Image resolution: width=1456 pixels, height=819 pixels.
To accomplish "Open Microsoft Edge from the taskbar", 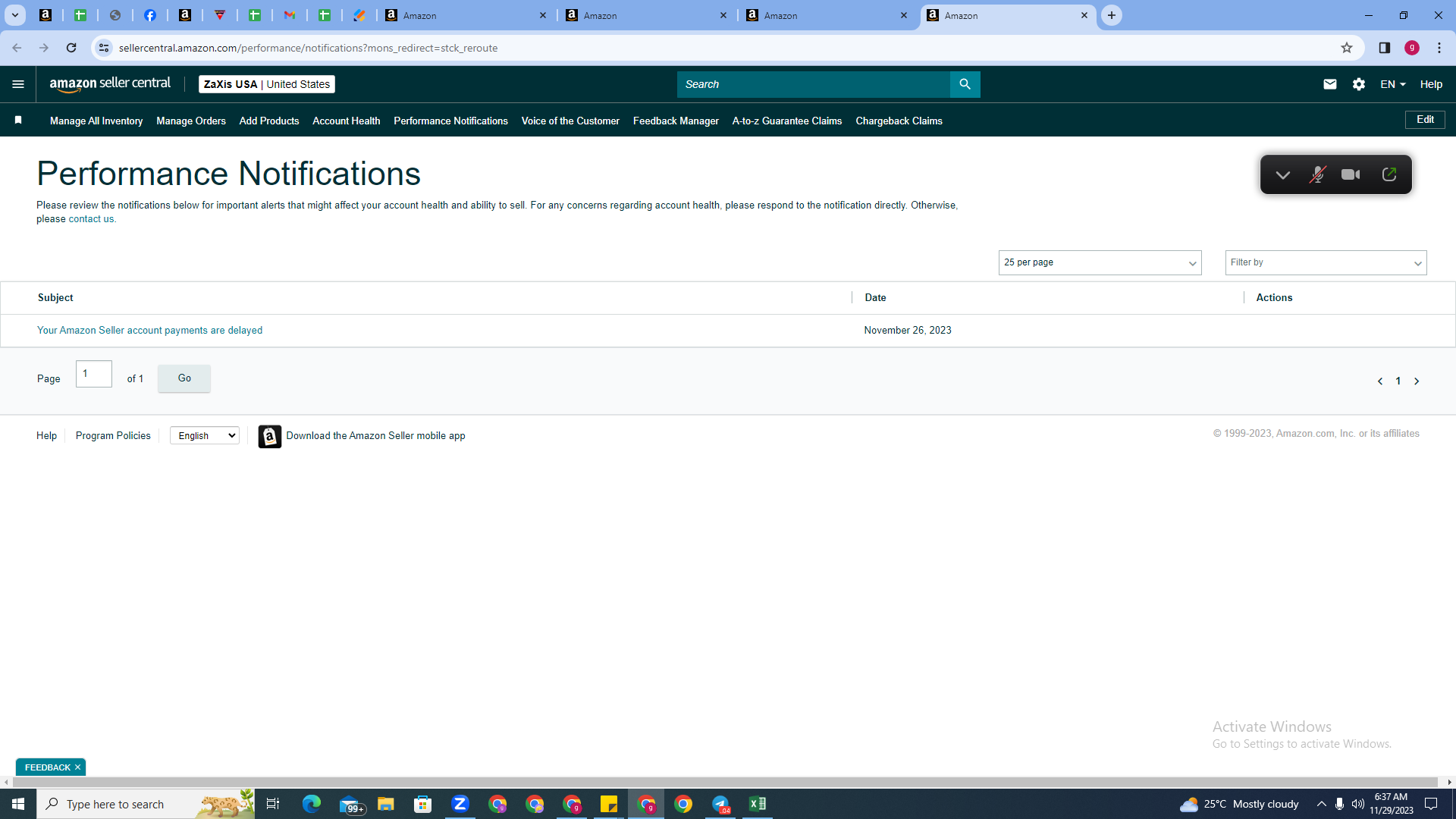I will (312, 804).
